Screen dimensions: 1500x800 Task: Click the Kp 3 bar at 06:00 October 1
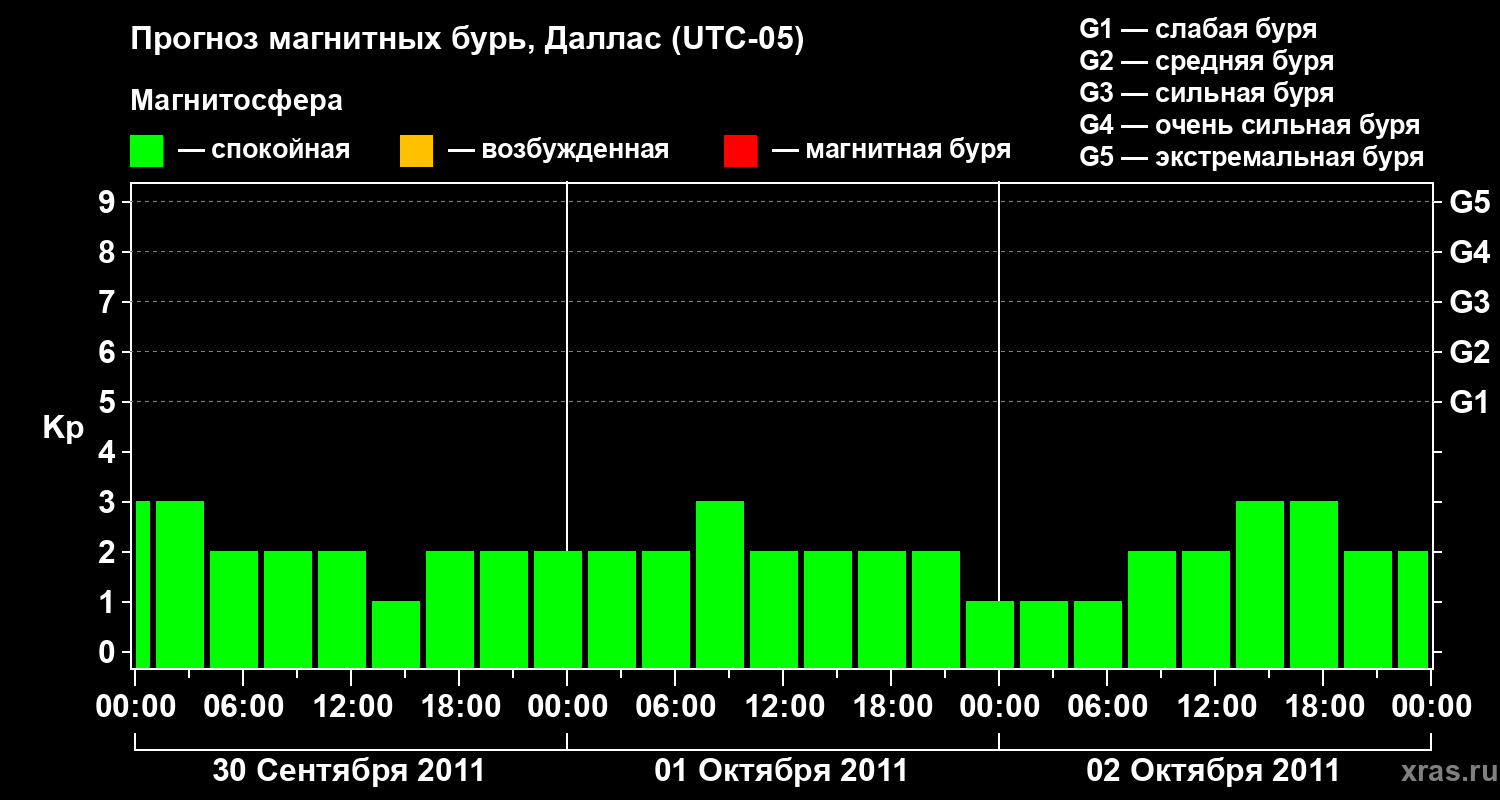[x=720, y=584]
